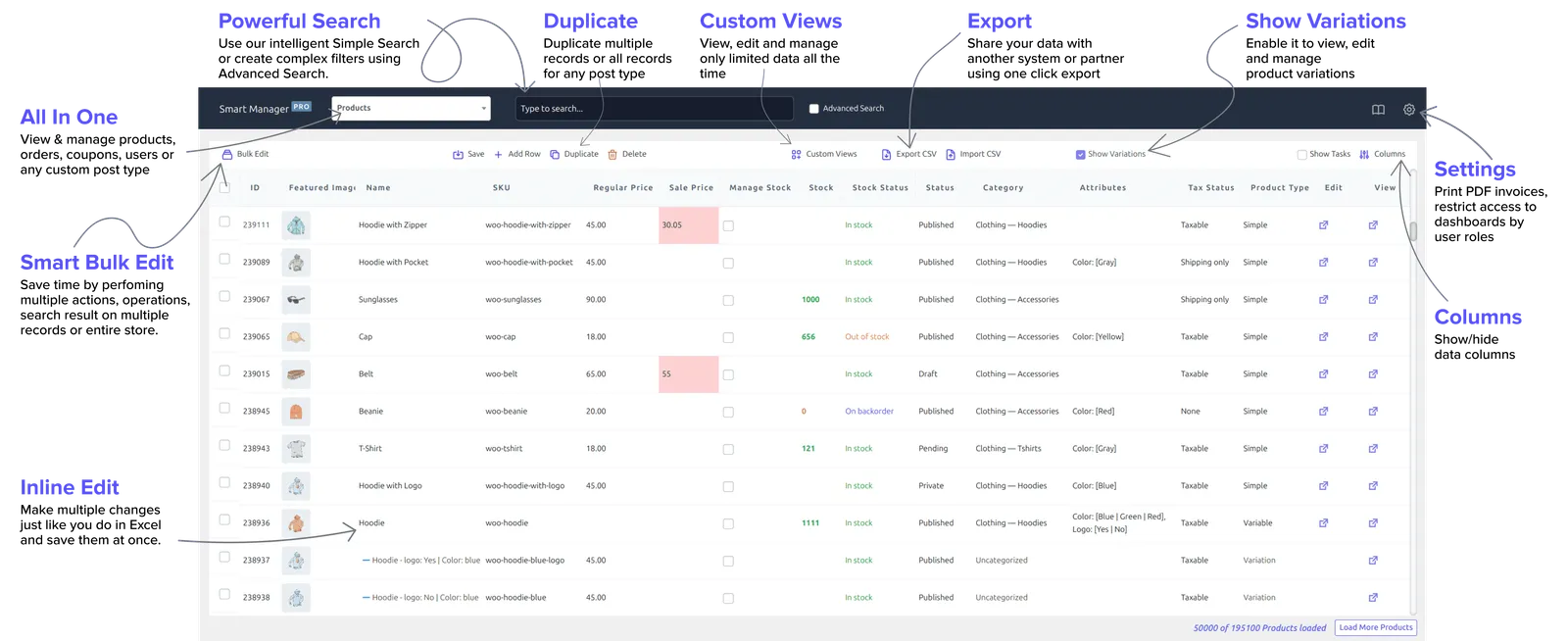Open Custom Views

pyautogui.click(x=824, y=154)
